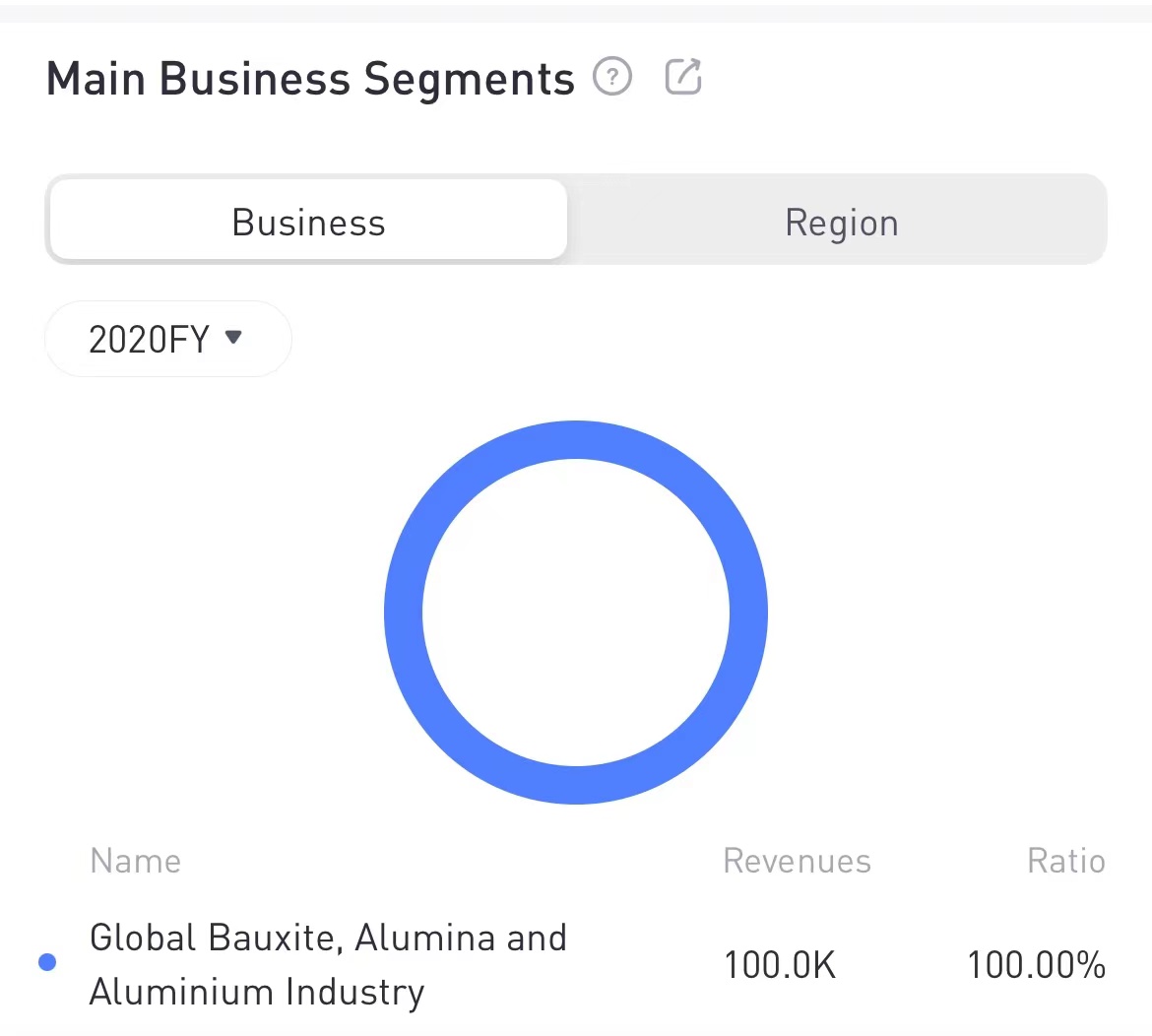Switch to the Business tab
1152x1036 pixels.
click(x=308, y=223)
